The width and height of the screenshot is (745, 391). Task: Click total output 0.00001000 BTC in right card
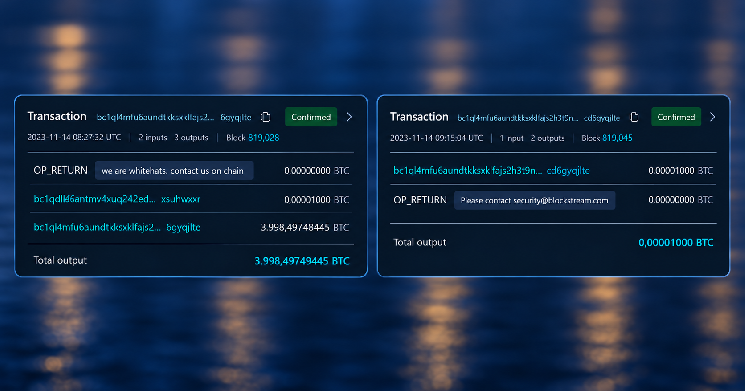(x=676, y=243)
